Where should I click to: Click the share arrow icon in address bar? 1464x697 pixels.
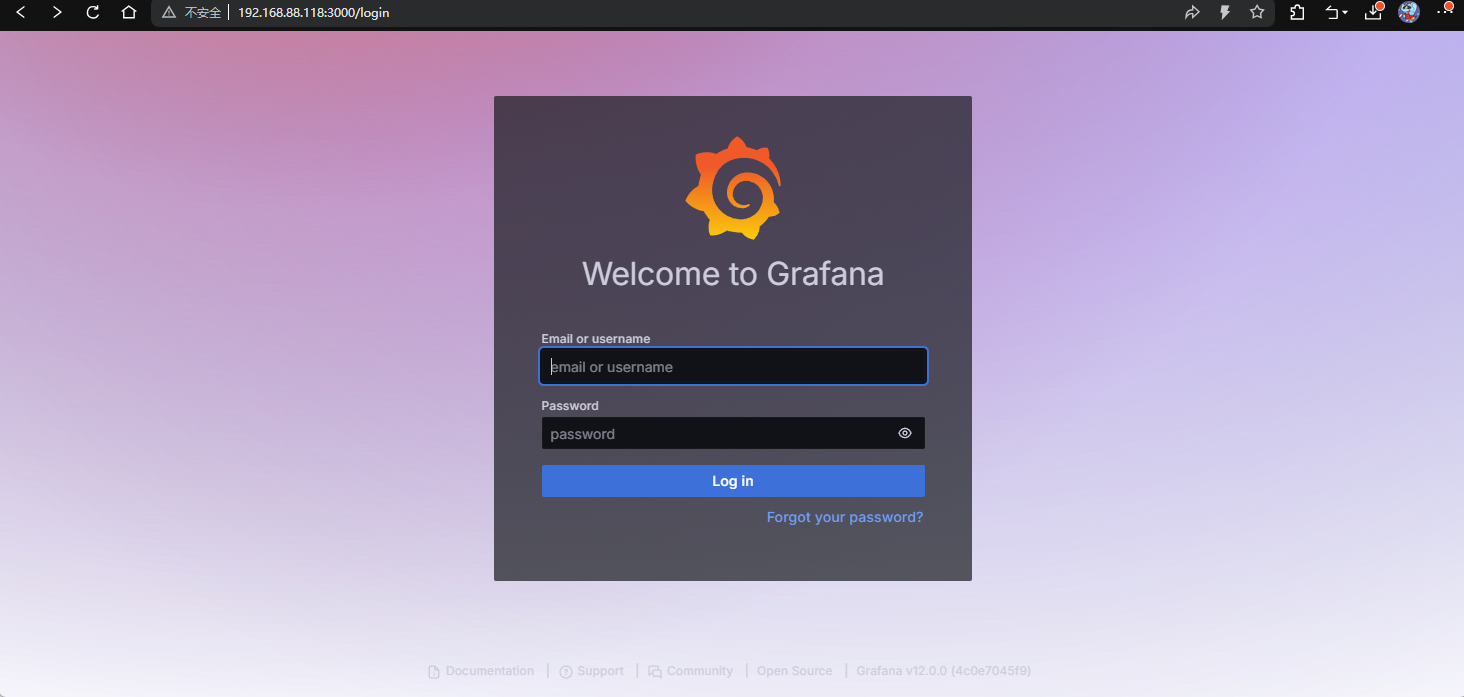(1192, 13)
